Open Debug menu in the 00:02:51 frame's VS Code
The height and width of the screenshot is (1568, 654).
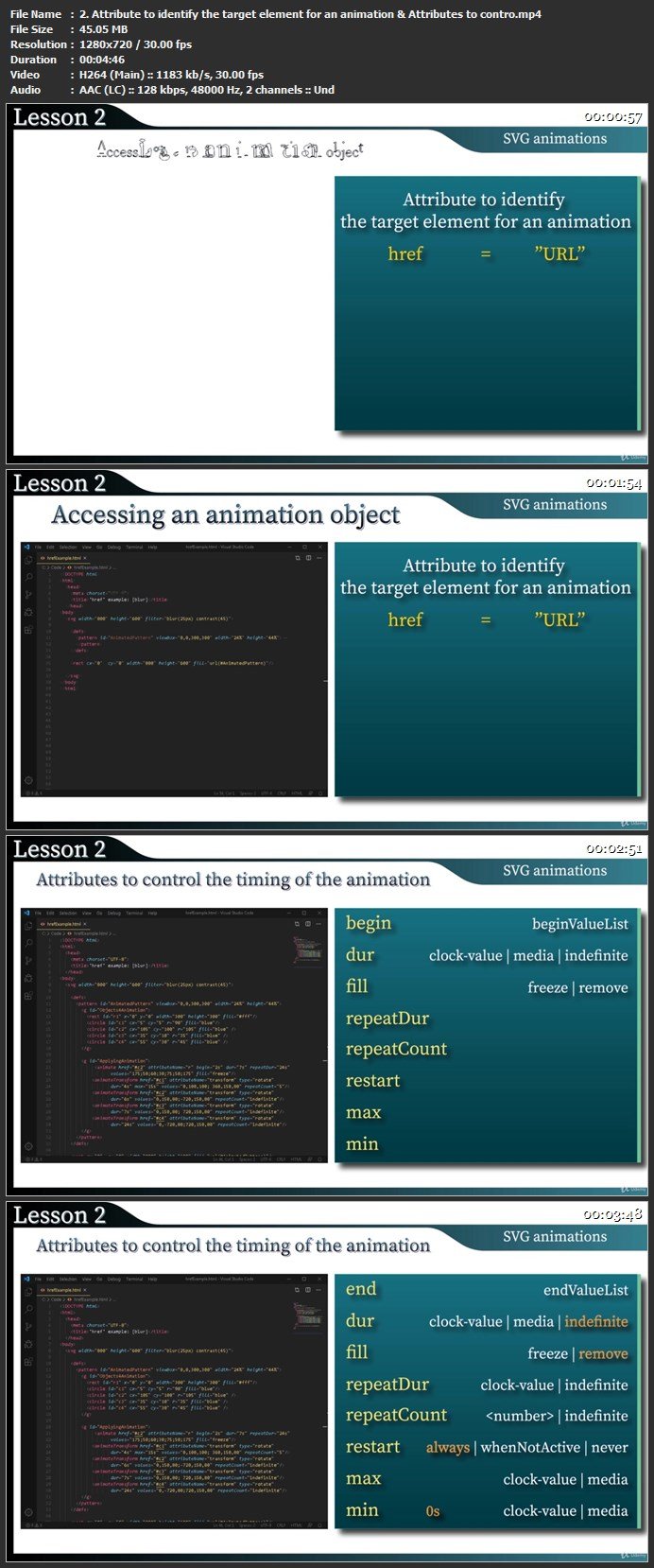pyautogui.click(x=114, y=914)
